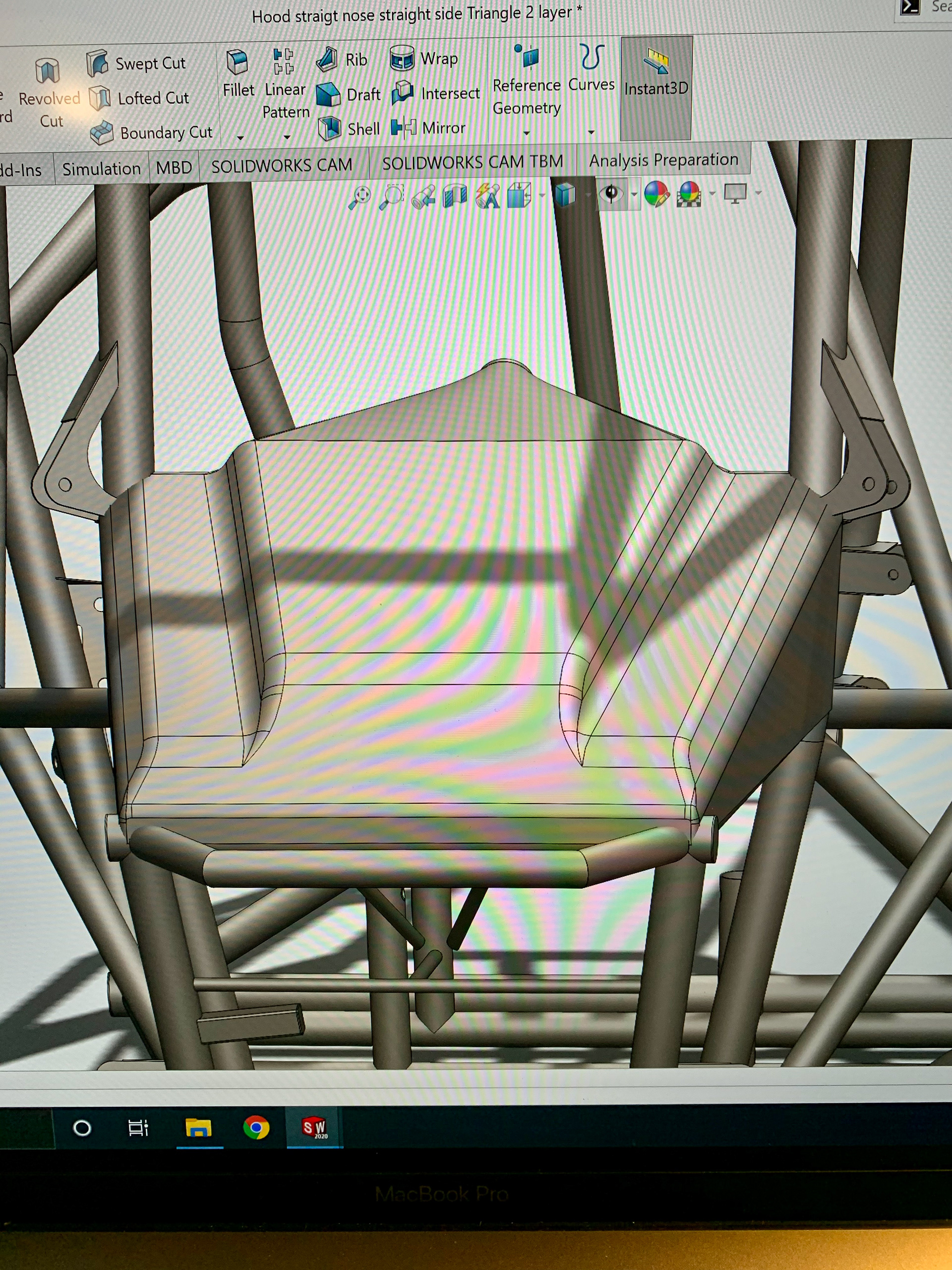
Task: Click the Boundary Cut button
Action: (x=152, y=132)
